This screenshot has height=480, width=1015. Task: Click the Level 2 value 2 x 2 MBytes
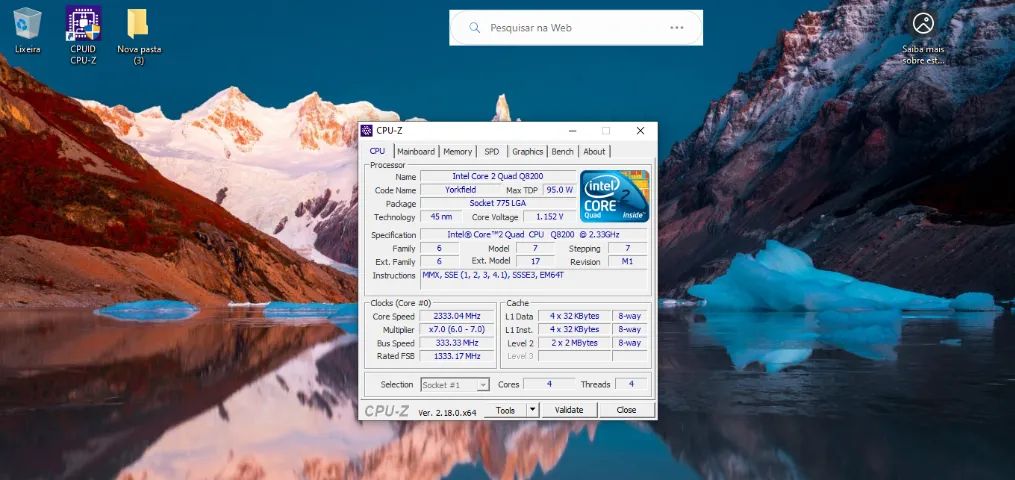point(575,344)
